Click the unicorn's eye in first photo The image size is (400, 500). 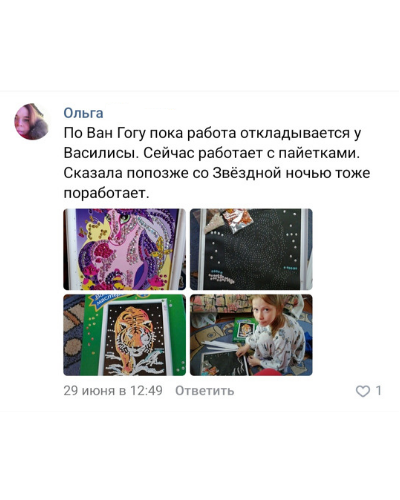click(x=125, y=219)
